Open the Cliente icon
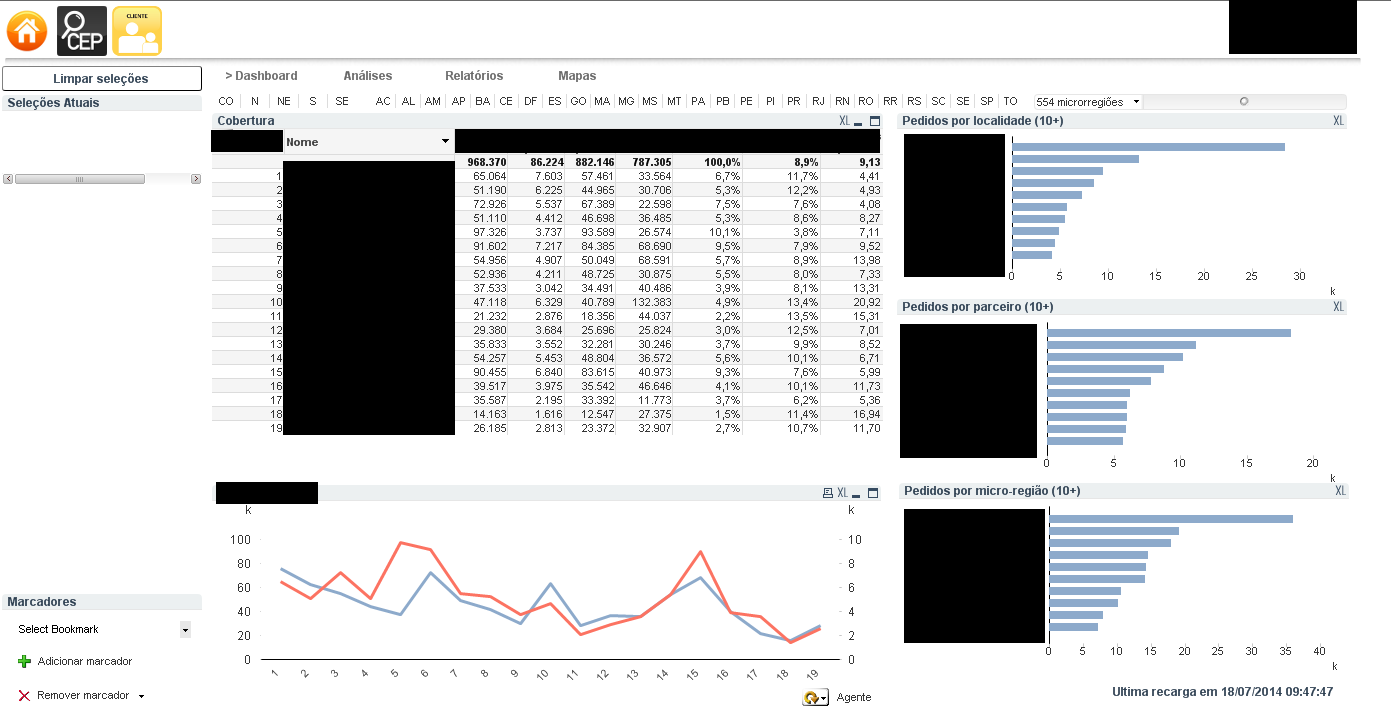Image resolution: width=1391 pixels, height=726 pixels. [137, 31]
